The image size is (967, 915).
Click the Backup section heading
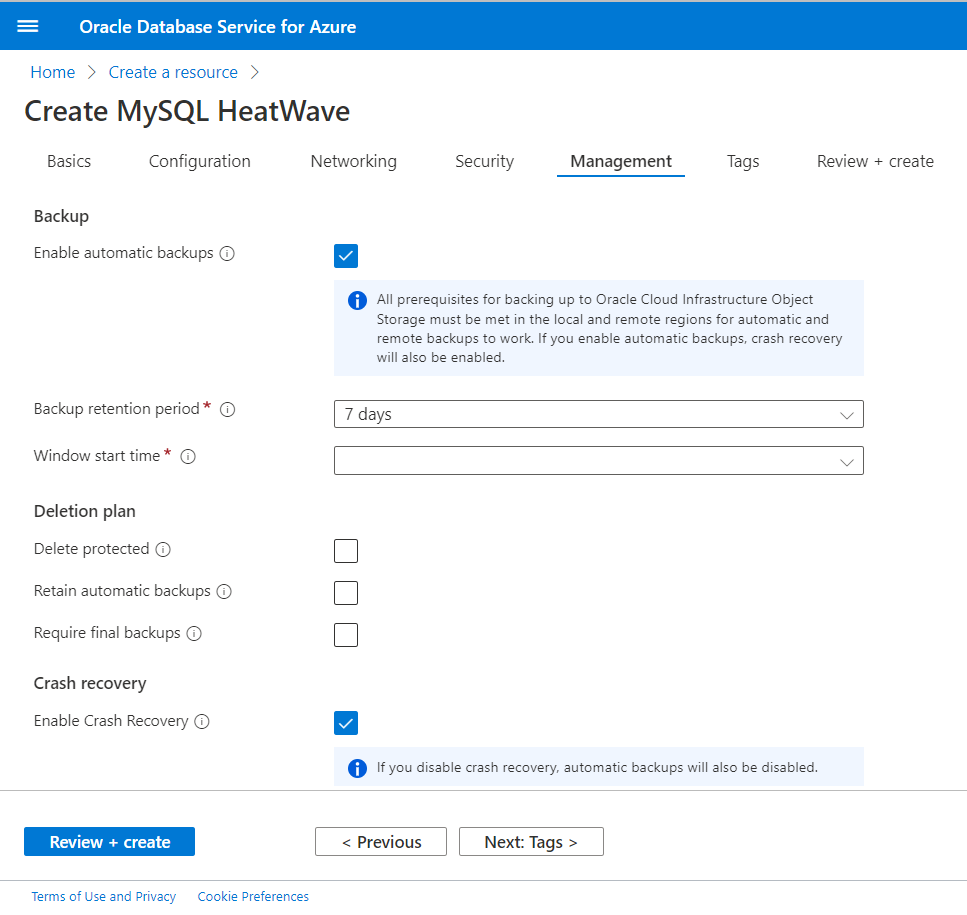click(61, 216)
